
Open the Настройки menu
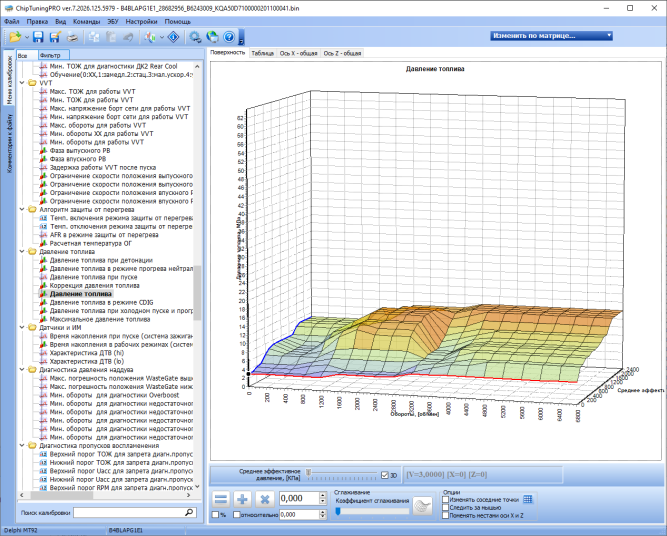[141, 21]
